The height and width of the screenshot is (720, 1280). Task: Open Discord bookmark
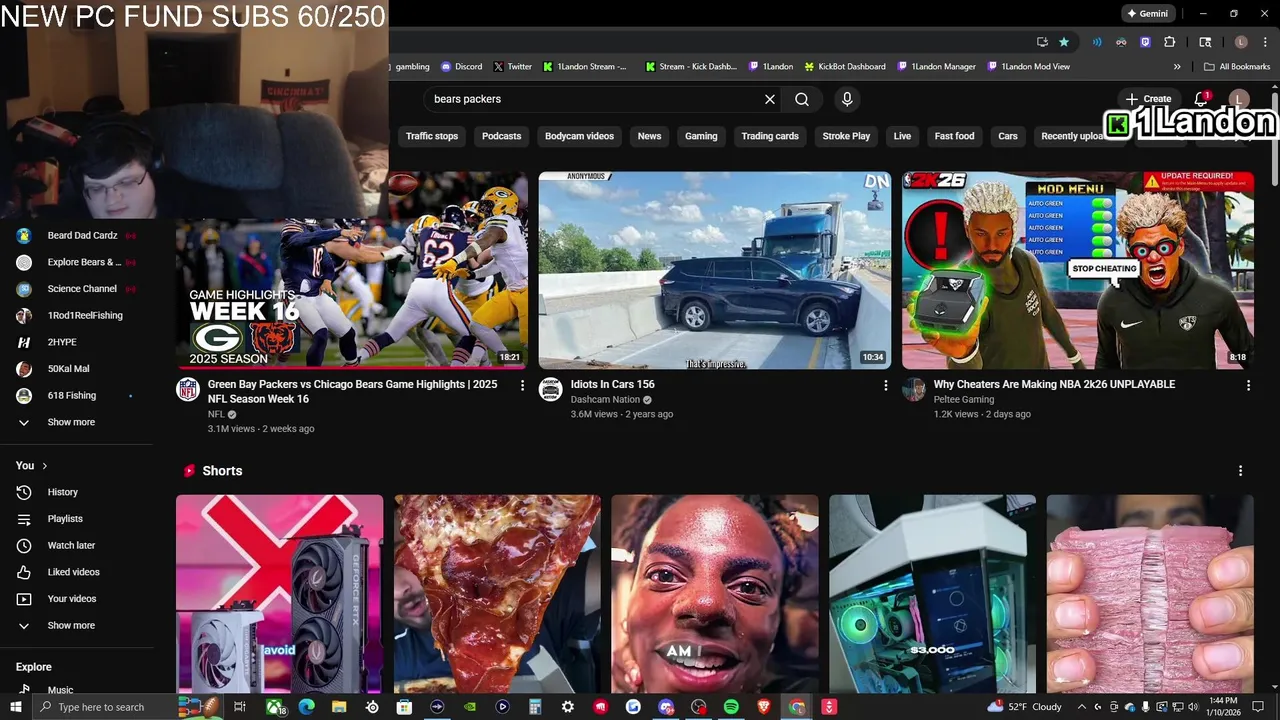tap(461, 67)
